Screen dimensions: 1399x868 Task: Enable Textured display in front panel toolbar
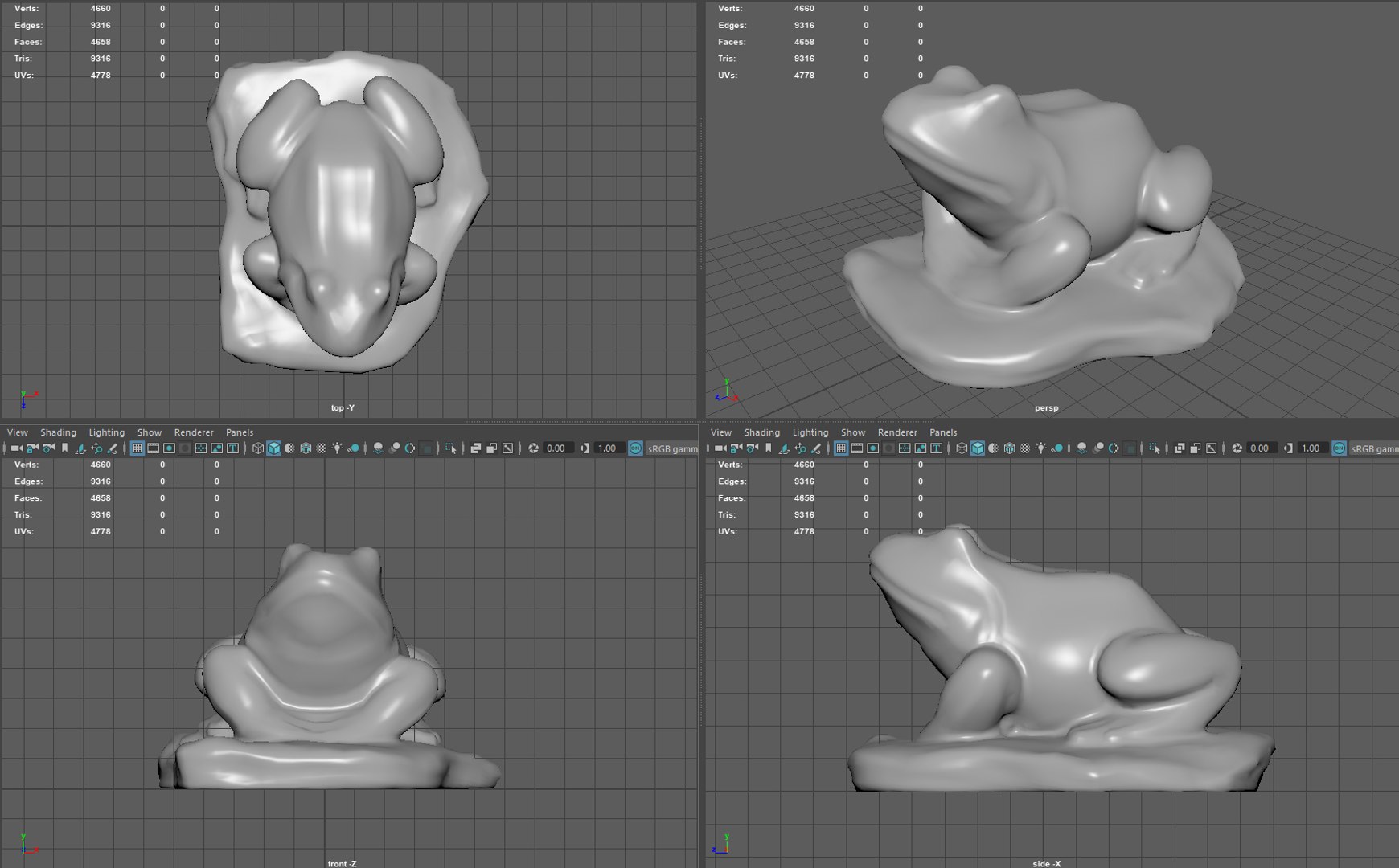[x=322, y=448]
